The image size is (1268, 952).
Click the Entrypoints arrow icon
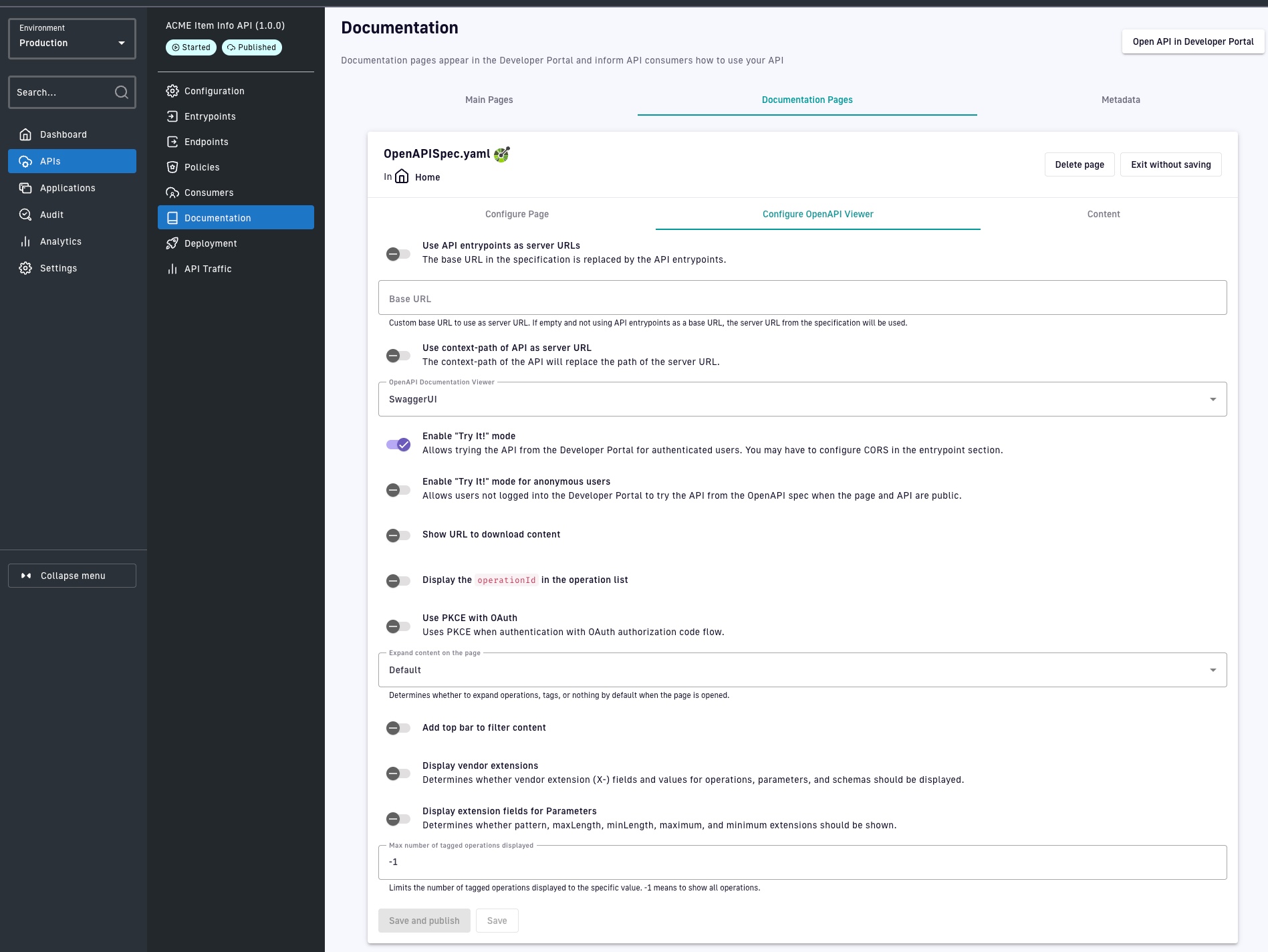(172, 116)
